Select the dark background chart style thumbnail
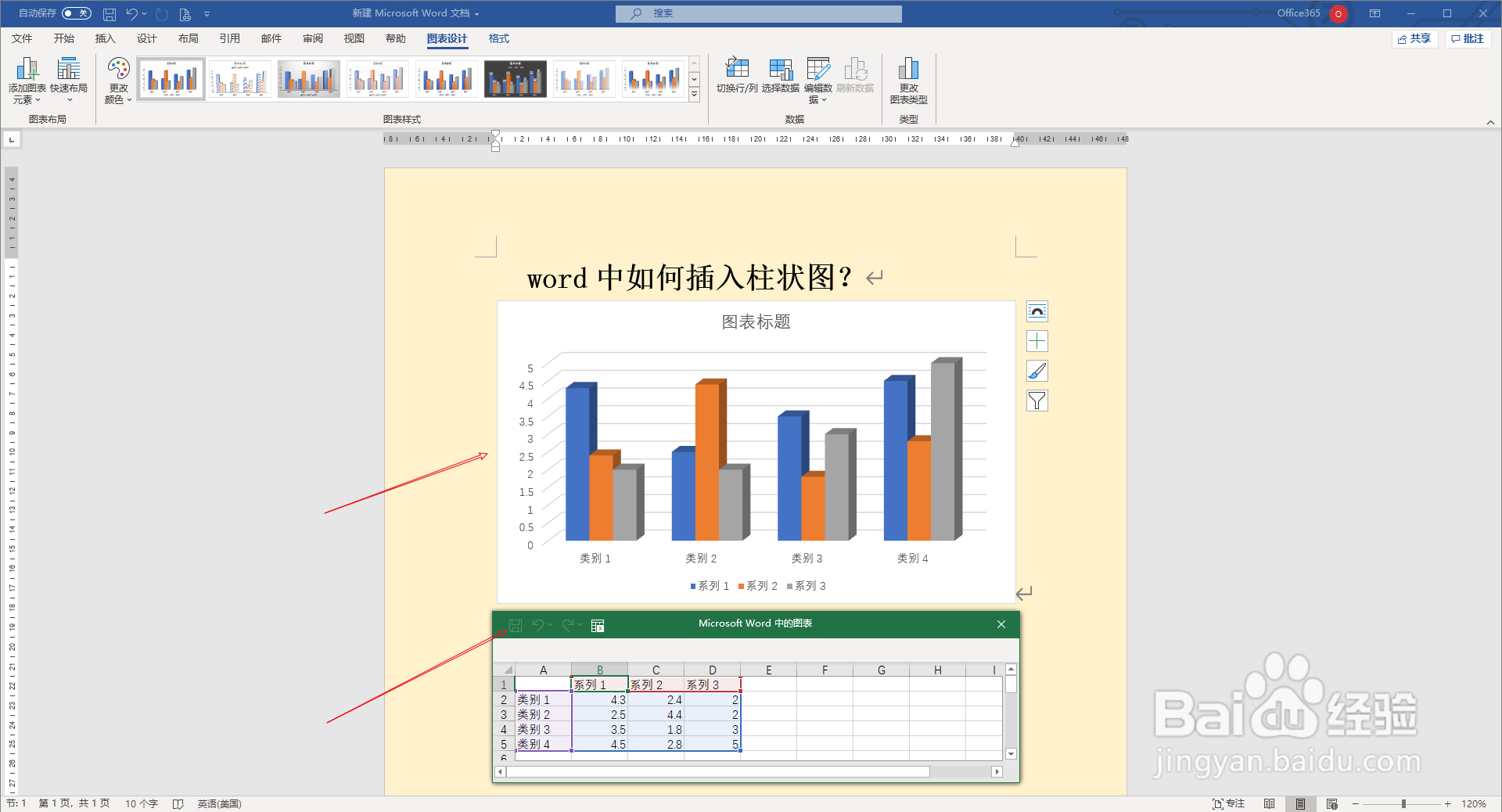The width and height of the screenshot is (1502, 812). tap(516, 78)
